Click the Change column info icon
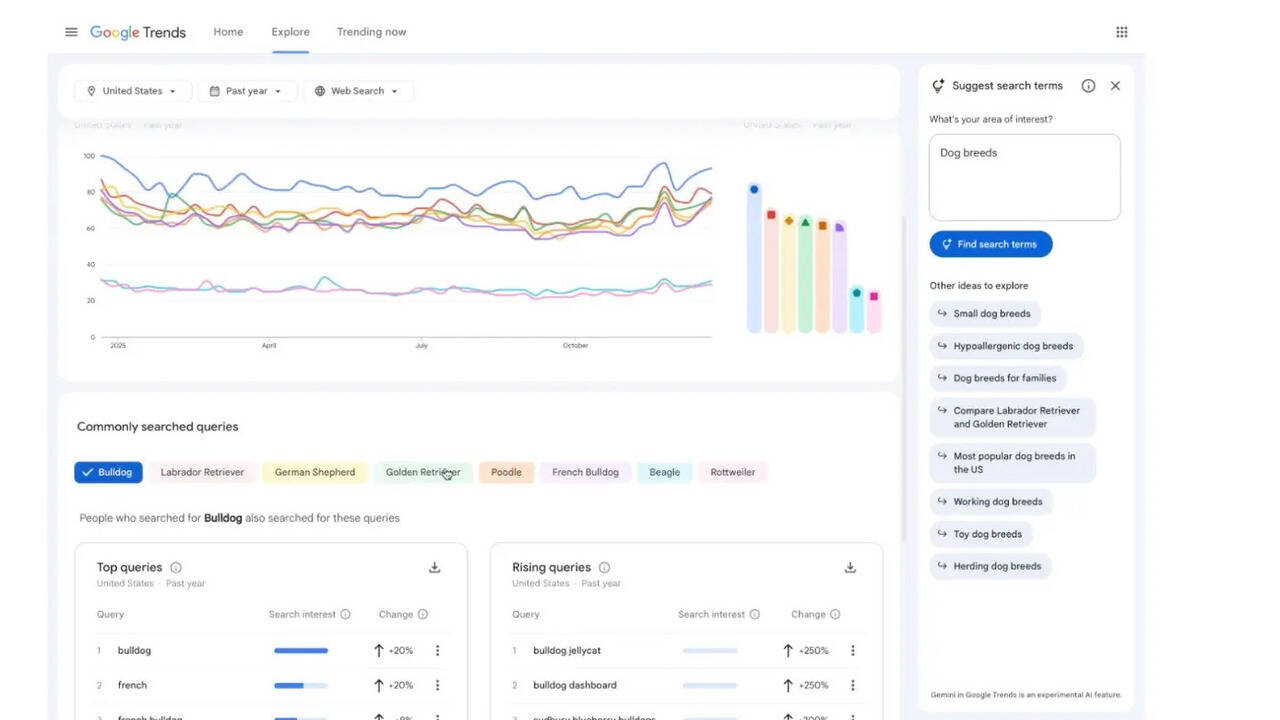Screen dimensions: 1280x720 tap(423, 614)
